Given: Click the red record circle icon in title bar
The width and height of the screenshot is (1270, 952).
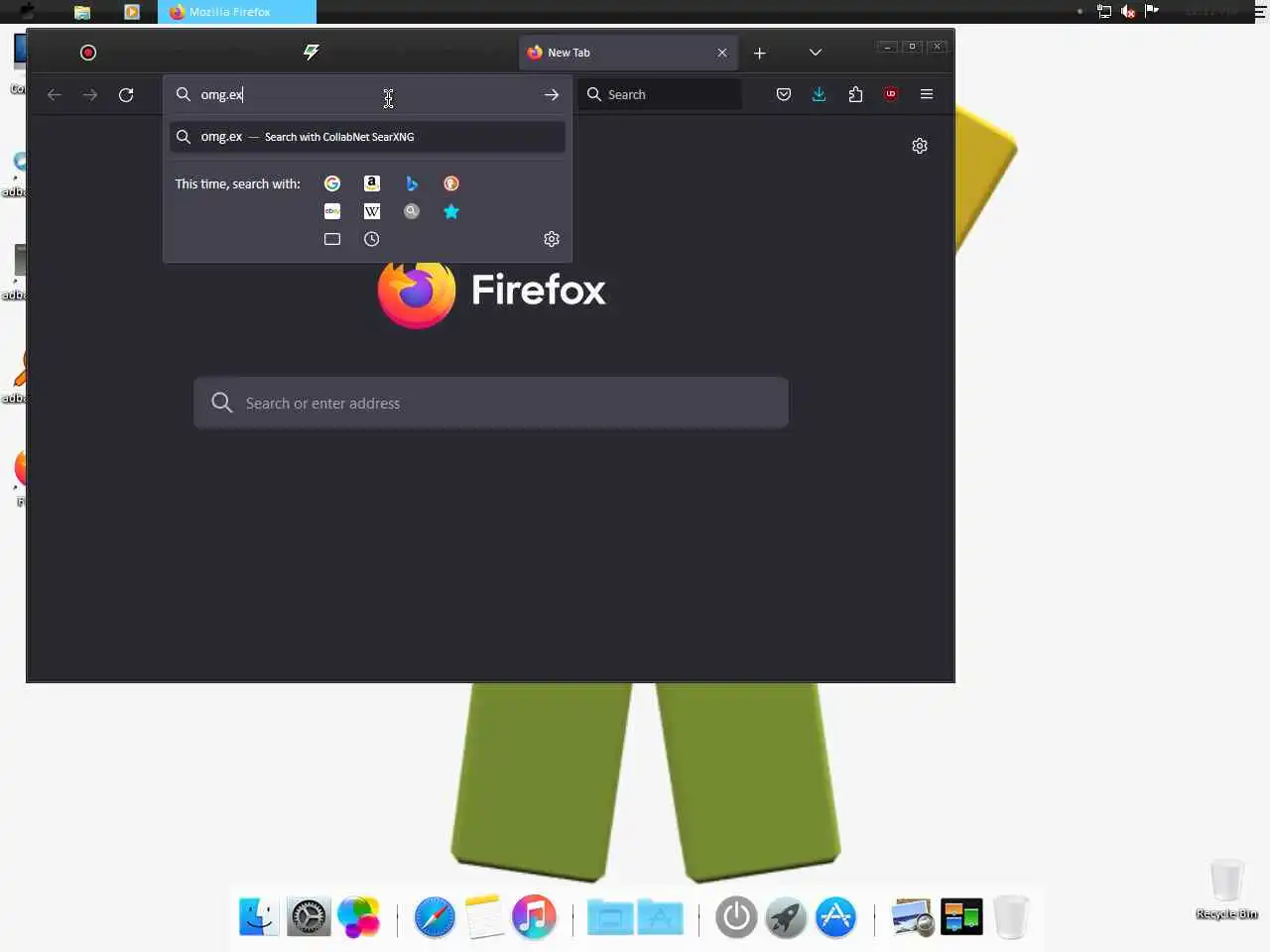Looking at the screenshot, I should point(88,53).
